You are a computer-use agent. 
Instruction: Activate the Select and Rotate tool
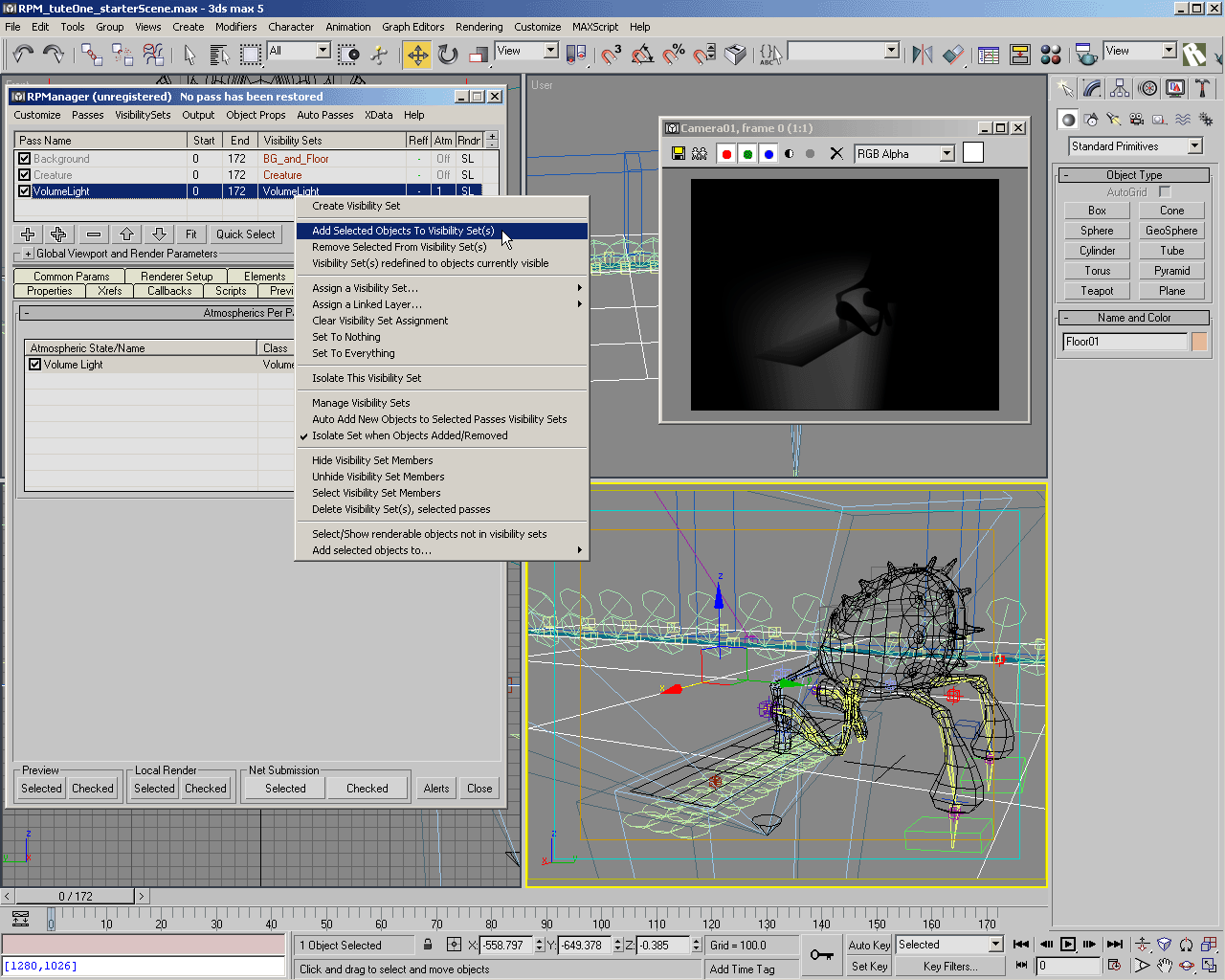(x=448, y=54)
